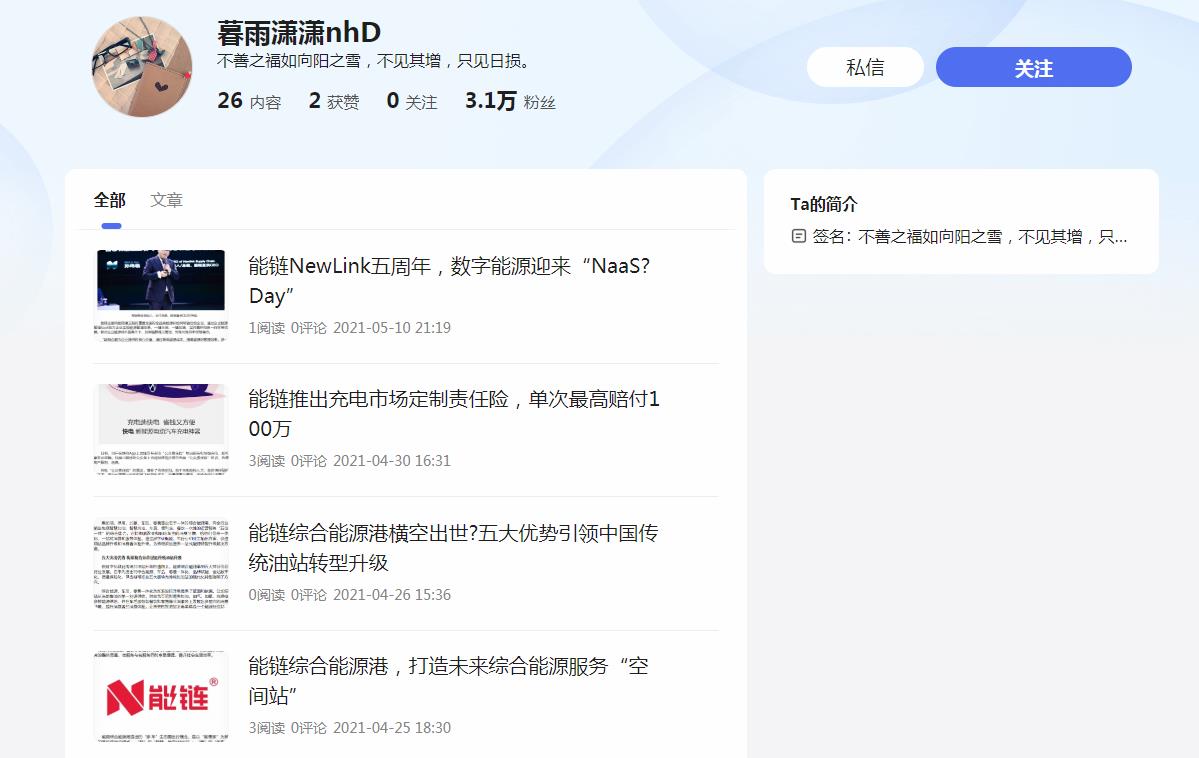This screenshot has width=1199, height=758.
Task: Click the profile signature under username
Action: 374,61
